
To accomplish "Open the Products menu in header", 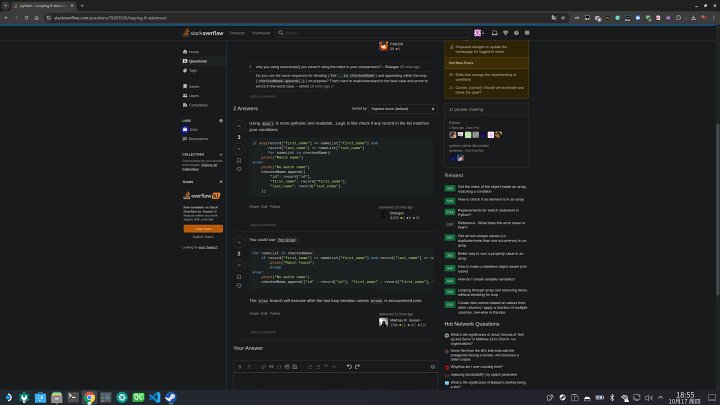I will click(x=237, y=33).
